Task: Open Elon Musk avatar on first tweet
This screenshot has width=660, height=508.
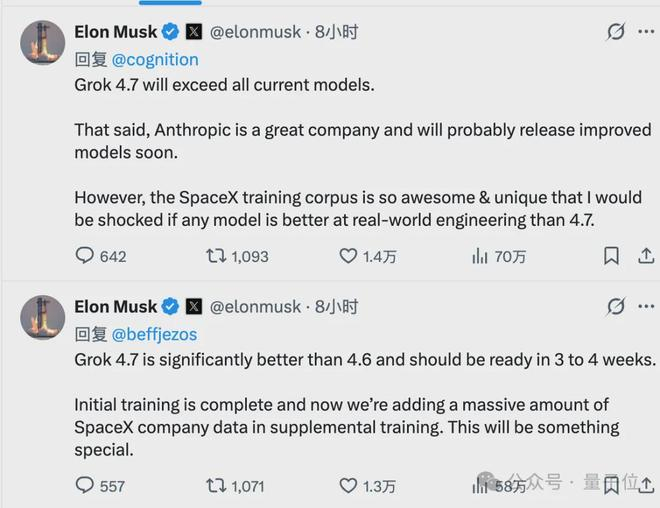Action: tap(43, 43)
